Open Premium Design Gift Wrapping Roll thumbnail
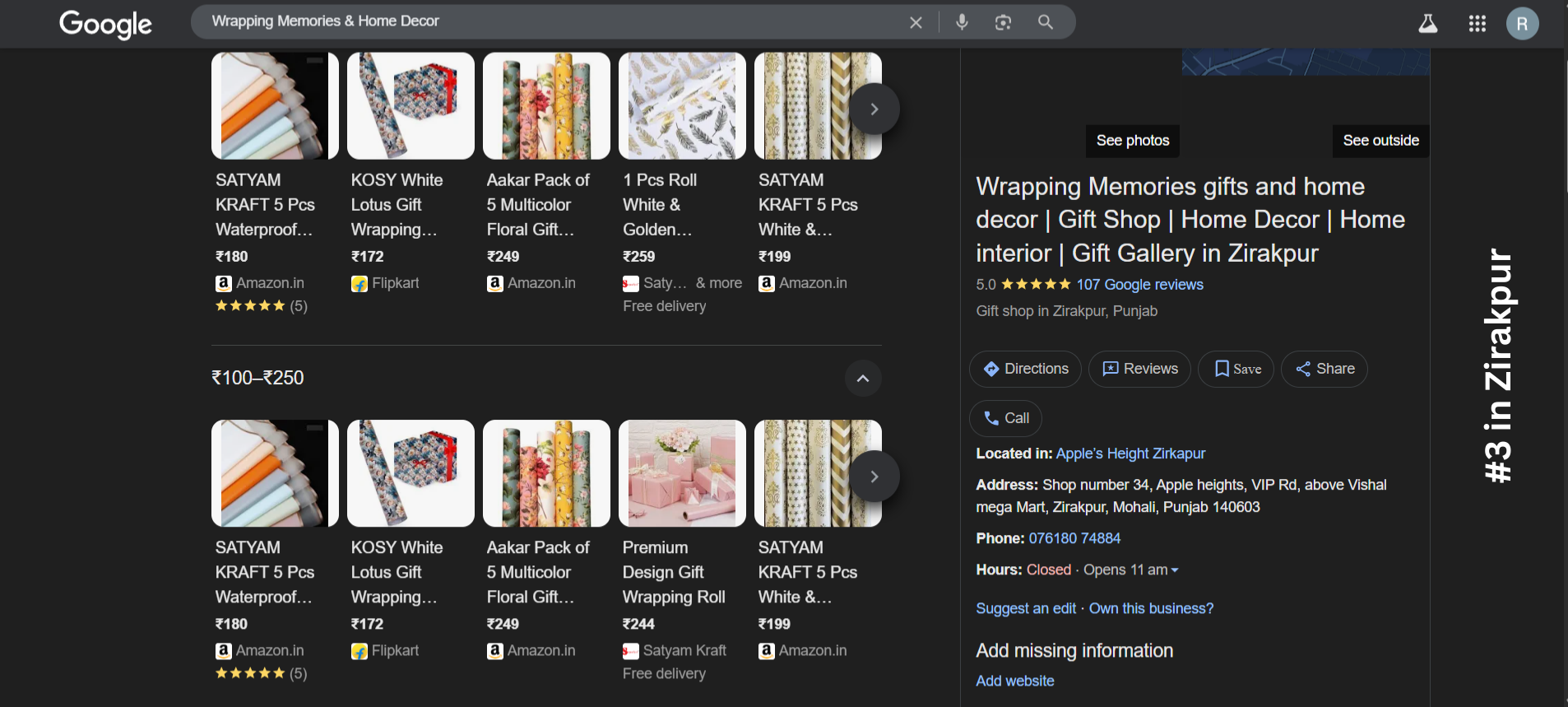The image size is (1568, 707). coord(682,473)
